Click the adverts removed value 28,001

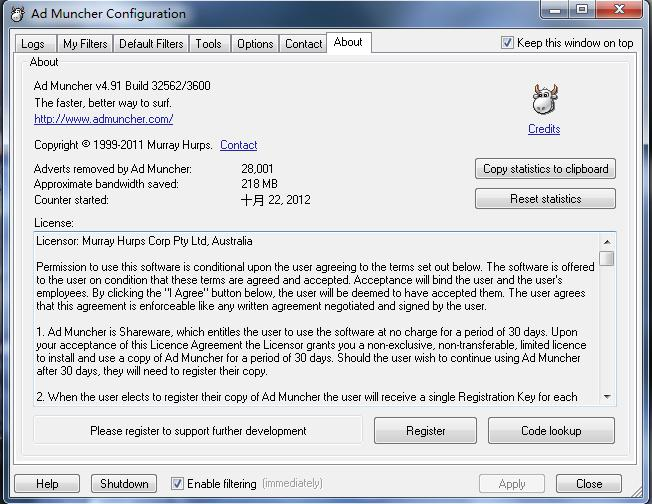(257, 169)
